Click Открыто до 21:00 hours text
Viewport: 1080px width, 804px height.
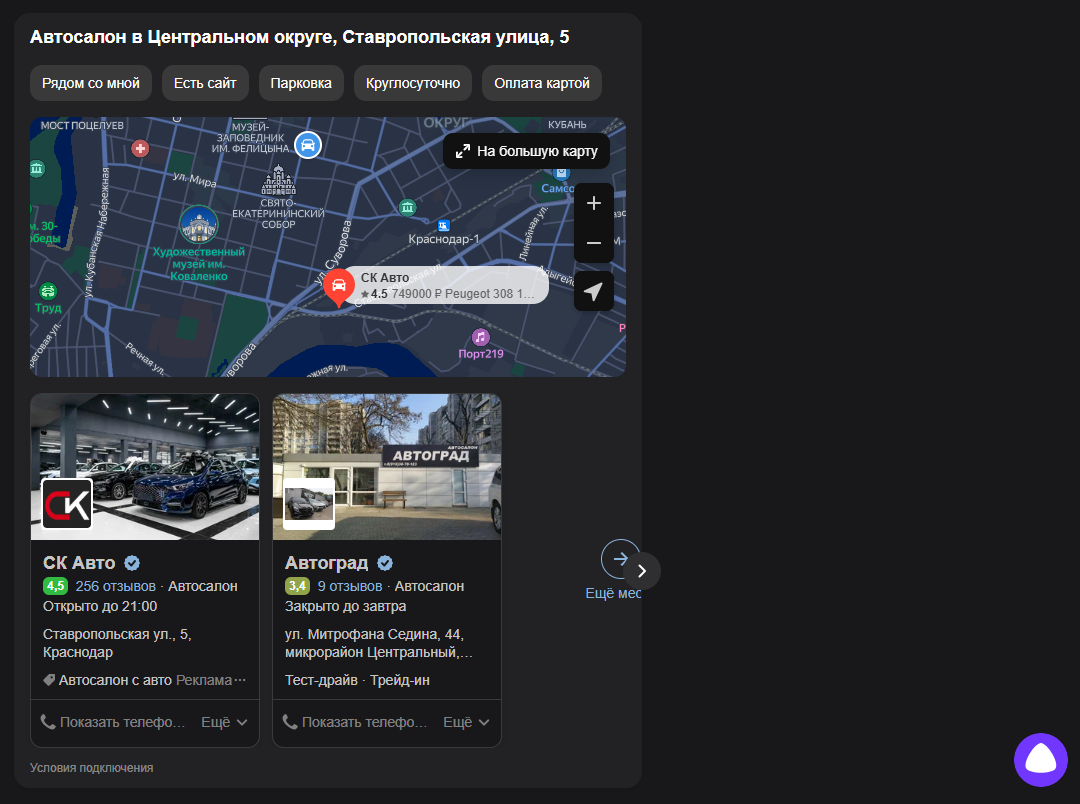point(100,606)
